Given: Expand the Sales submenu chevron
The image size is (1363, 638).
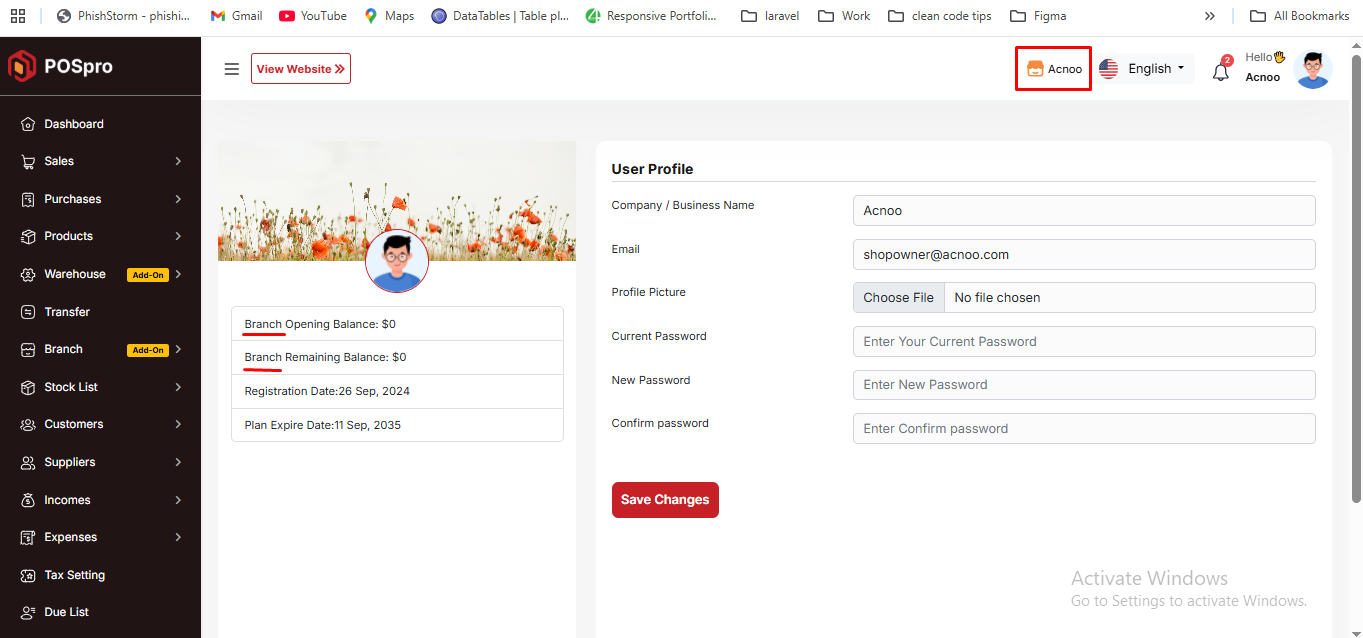Looking at the screenshot, I should [x=178, y=161].
